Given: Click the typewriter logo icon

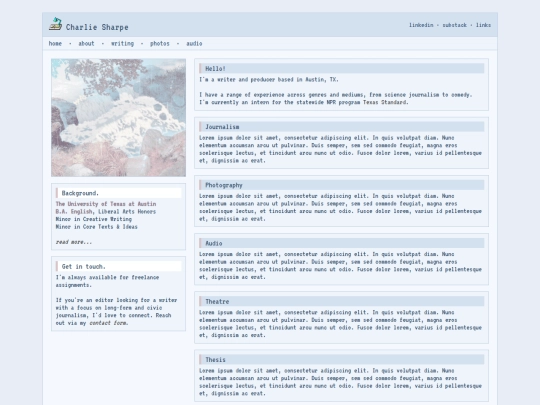Looking at the screenshot, I should (x=55, y=24).
